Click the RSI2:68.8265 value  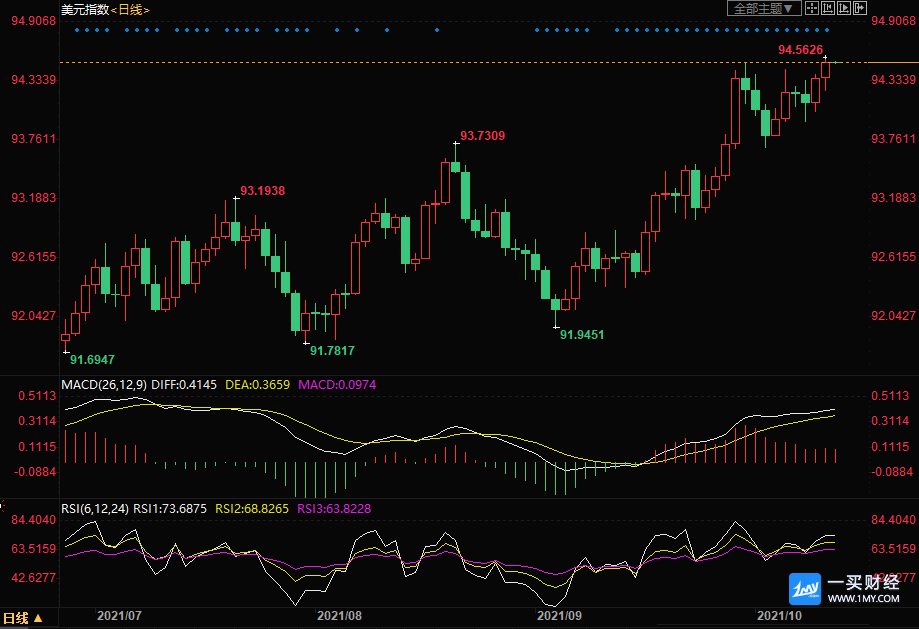pyautogui.click(x=252, y=508)
